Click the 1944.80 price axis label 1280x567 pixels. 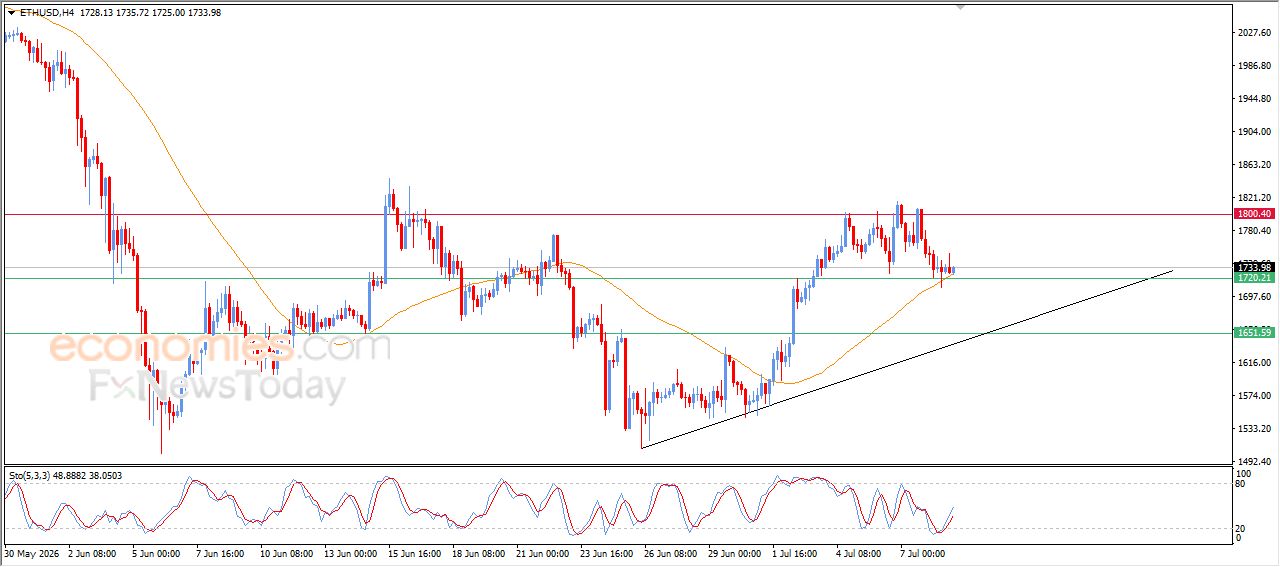pos(1256,99)
